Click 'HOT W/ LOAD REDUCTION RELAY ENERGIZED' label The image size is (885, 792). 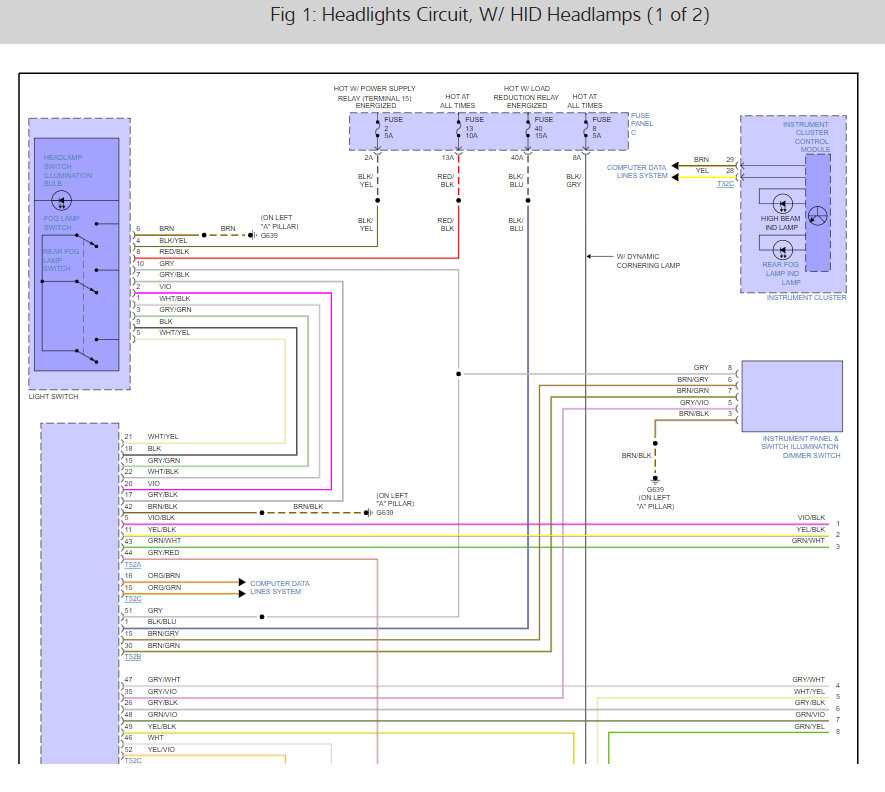tap(526, 97)
